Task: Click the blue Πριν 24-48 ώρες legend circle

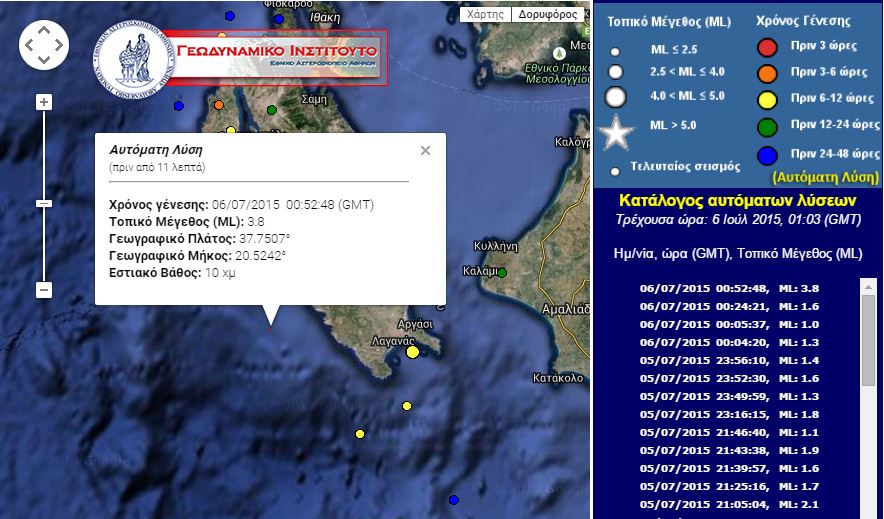Action: [767, 155]
